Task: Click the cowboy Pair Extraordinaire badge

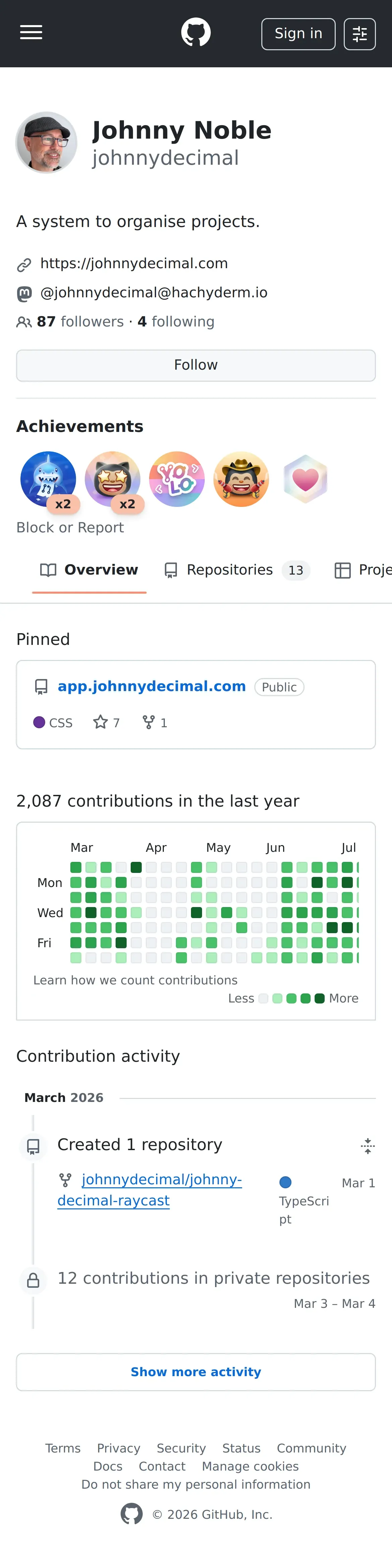Action: tap(241, 479)
